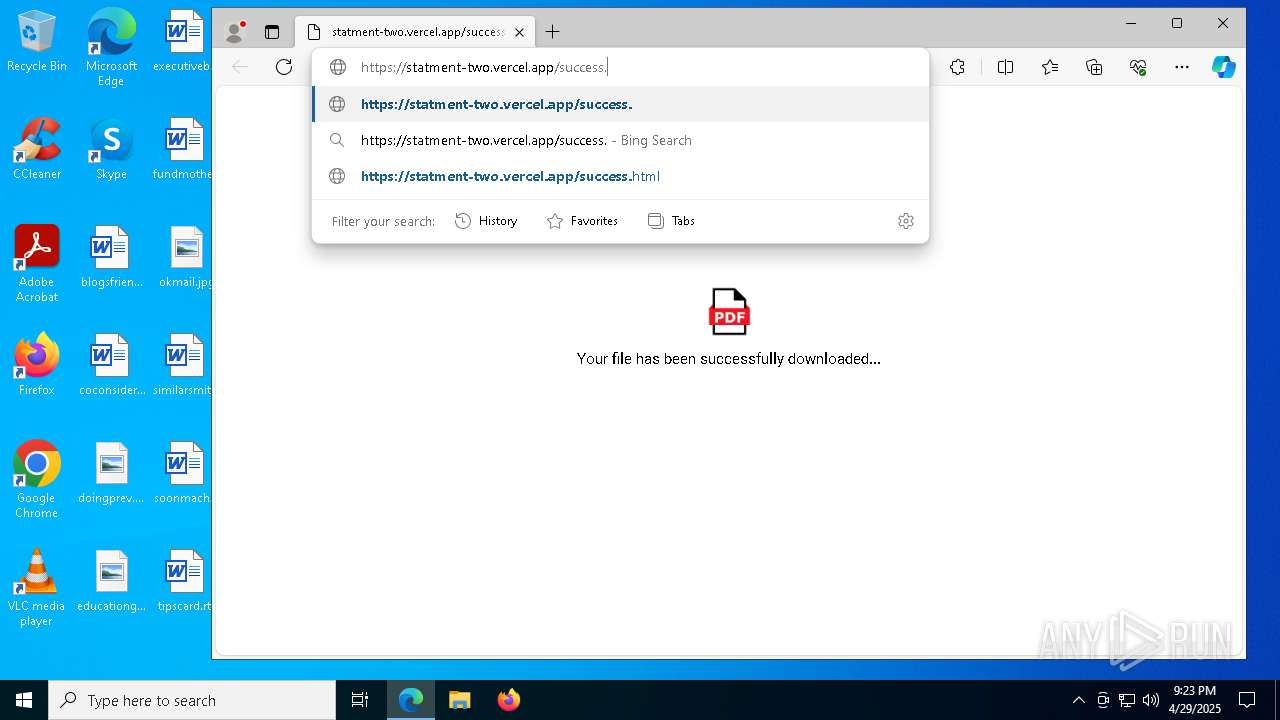The image size is (1280, 720).
Task: Click the Back arrow in Edge
Action: [x=240, y=67]
